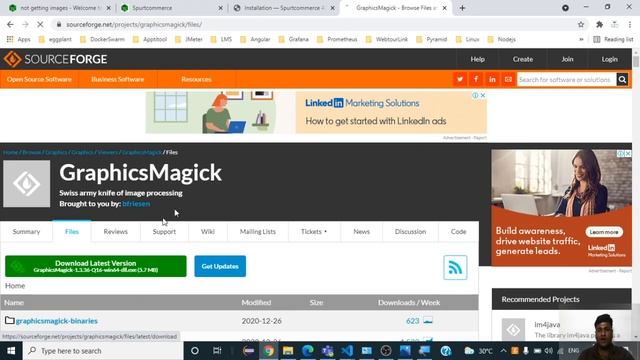Open Task View on taskbar
The width and height of the screenshot is (640, 360).
217,351
